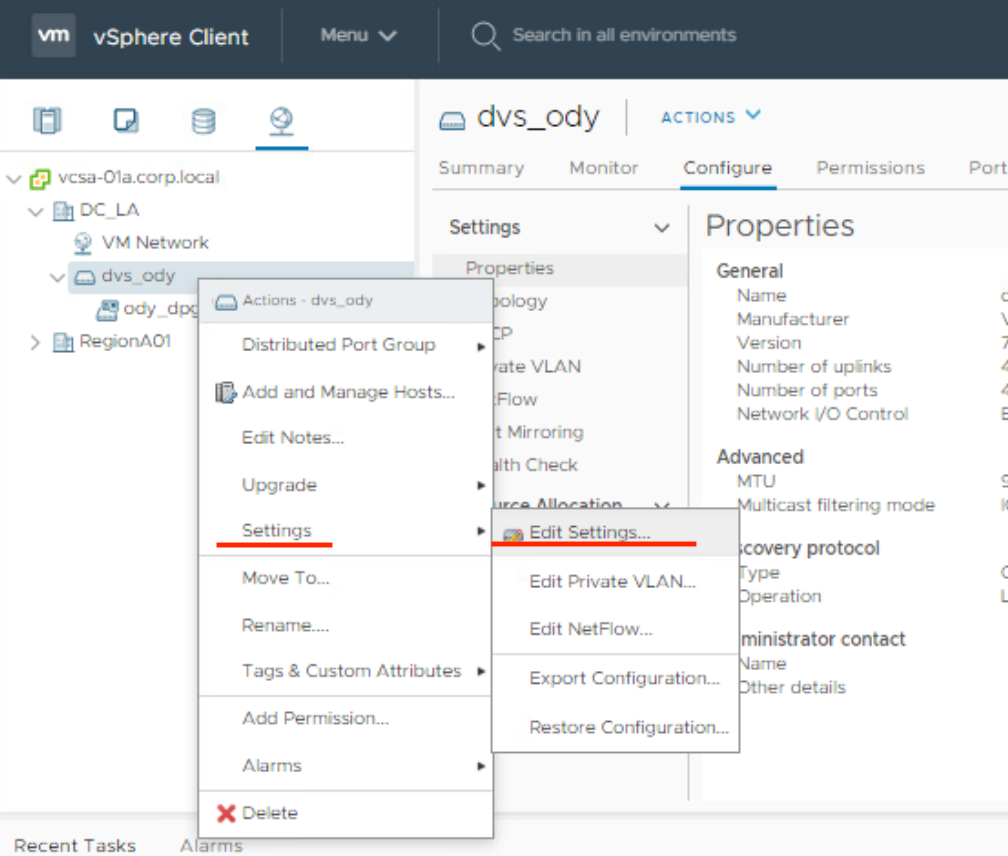Choose Add and Manage Hosts... entry
The image size is (1008, 856).
pos(346,392)
